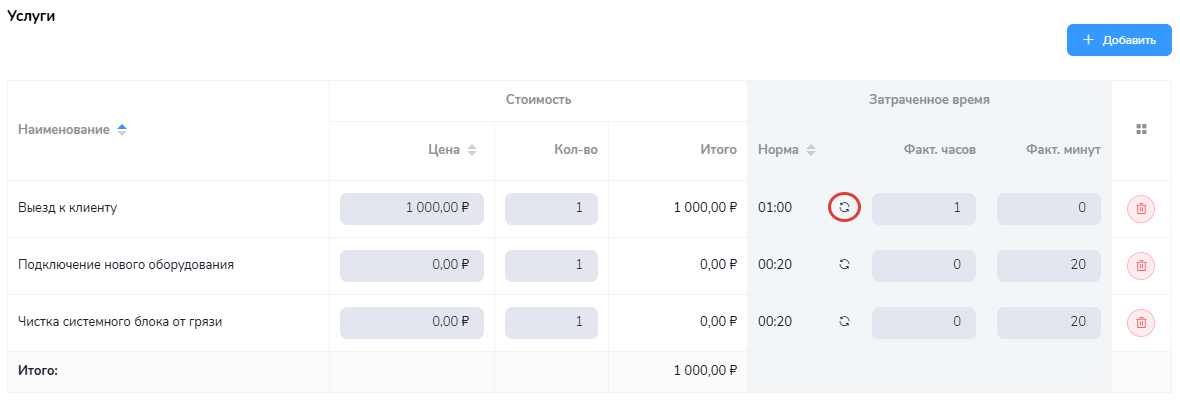1180x413 pixels.
Task: Sort the table by Цена
Action: pos(472,150)
